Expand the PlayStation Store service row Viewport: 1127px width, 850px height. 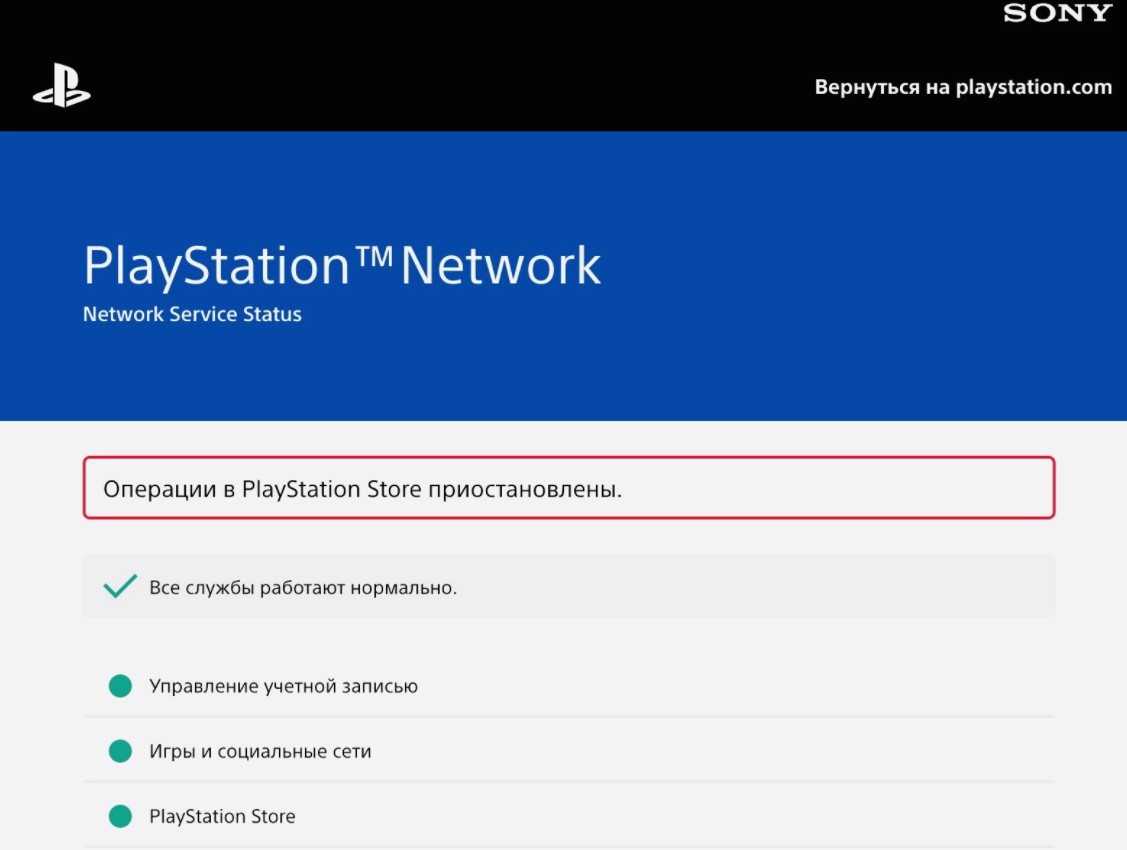[222, 816]
